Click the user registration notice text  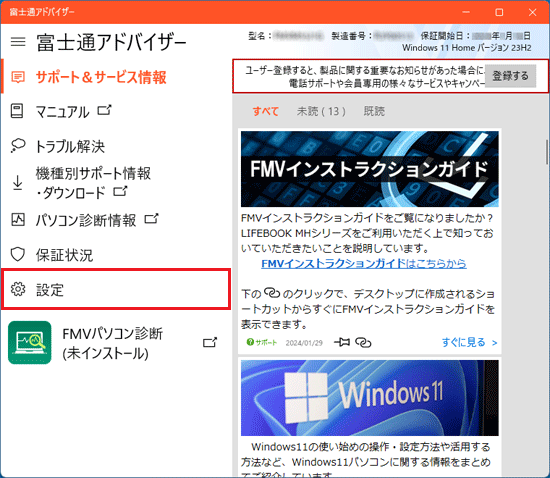tap(365, 77)
